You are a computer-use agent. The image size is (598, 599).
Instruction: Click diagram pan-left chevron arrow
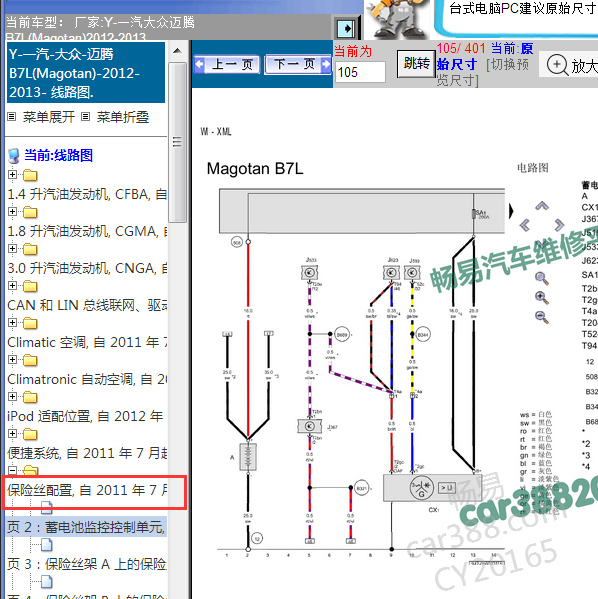pyautogui.click(x=525, y=225)
